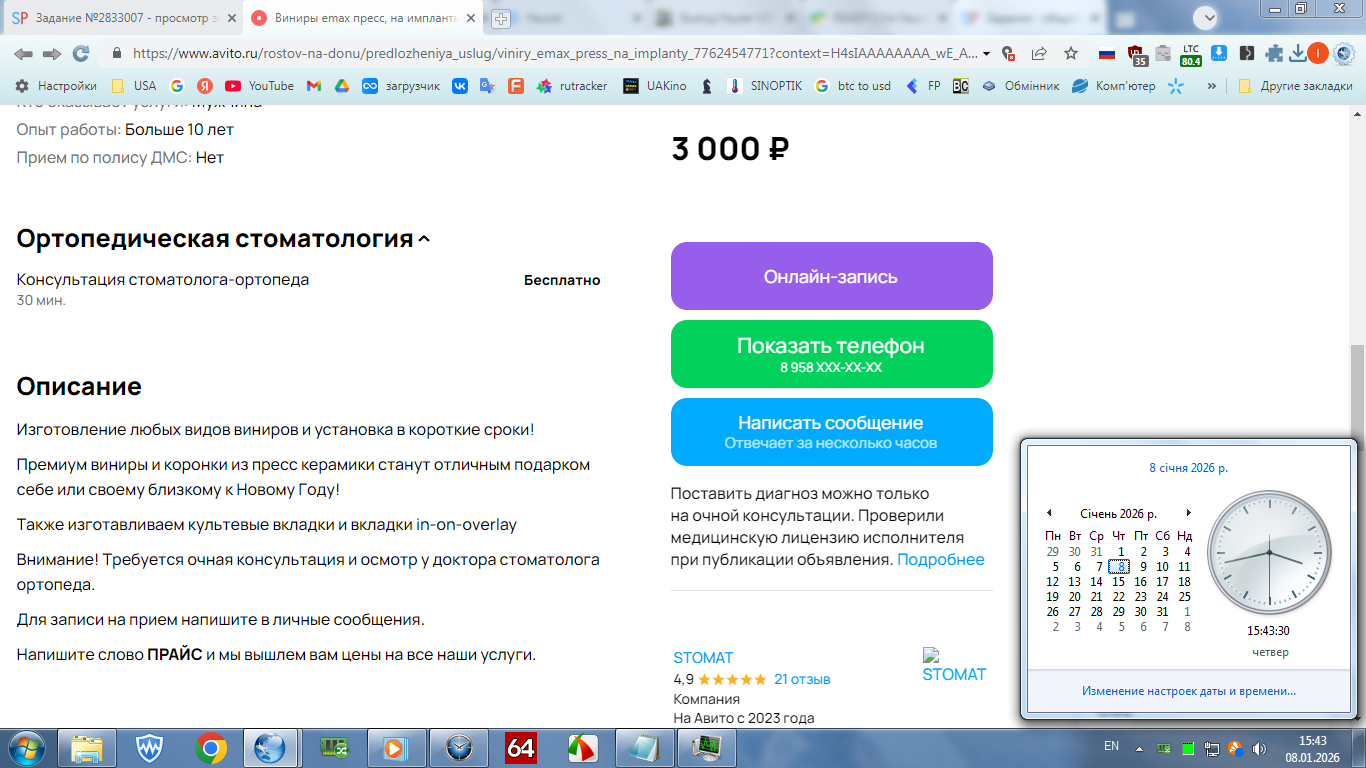Open the загрузчик bookmark
The image size is (1366, 768).
401,86
